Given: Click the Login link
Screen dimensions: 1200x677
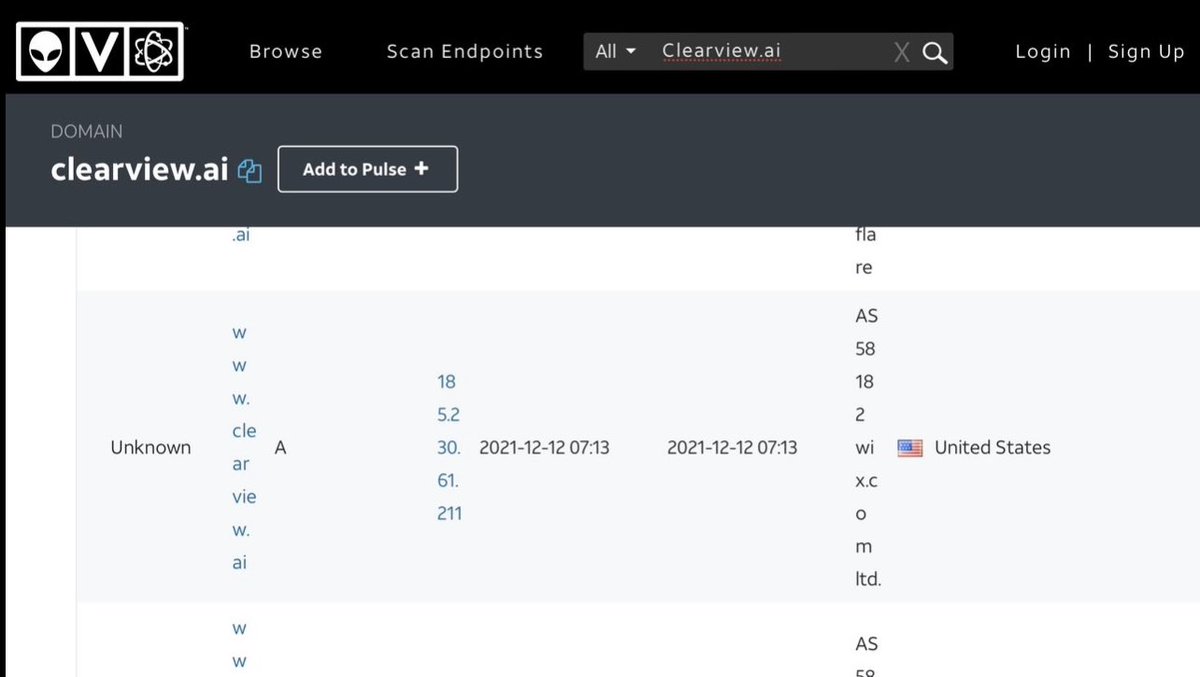Looking at the screenshot, I should [x=1043, y=52].
